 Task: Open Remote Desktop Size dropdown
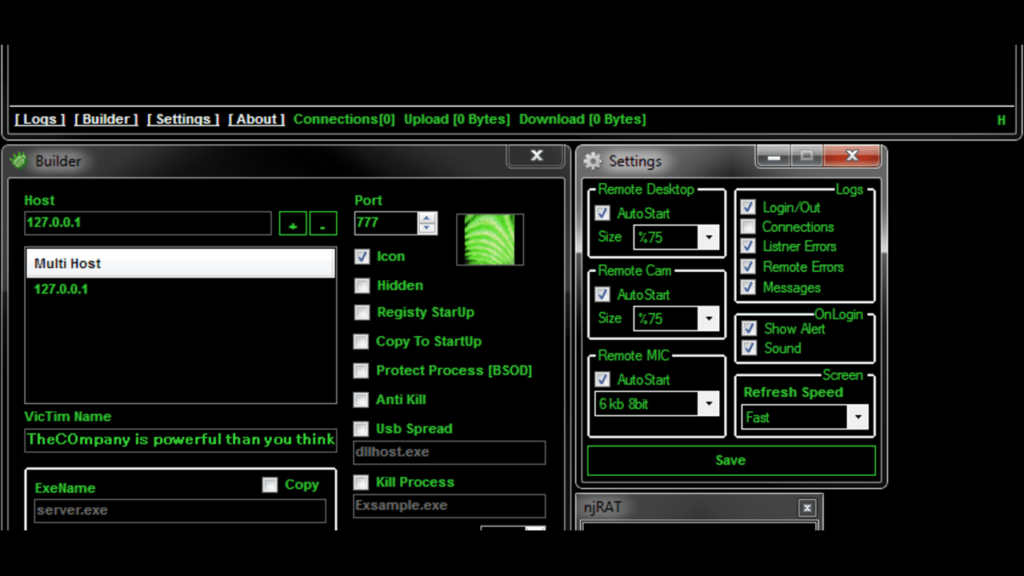(x=709, y=237)
